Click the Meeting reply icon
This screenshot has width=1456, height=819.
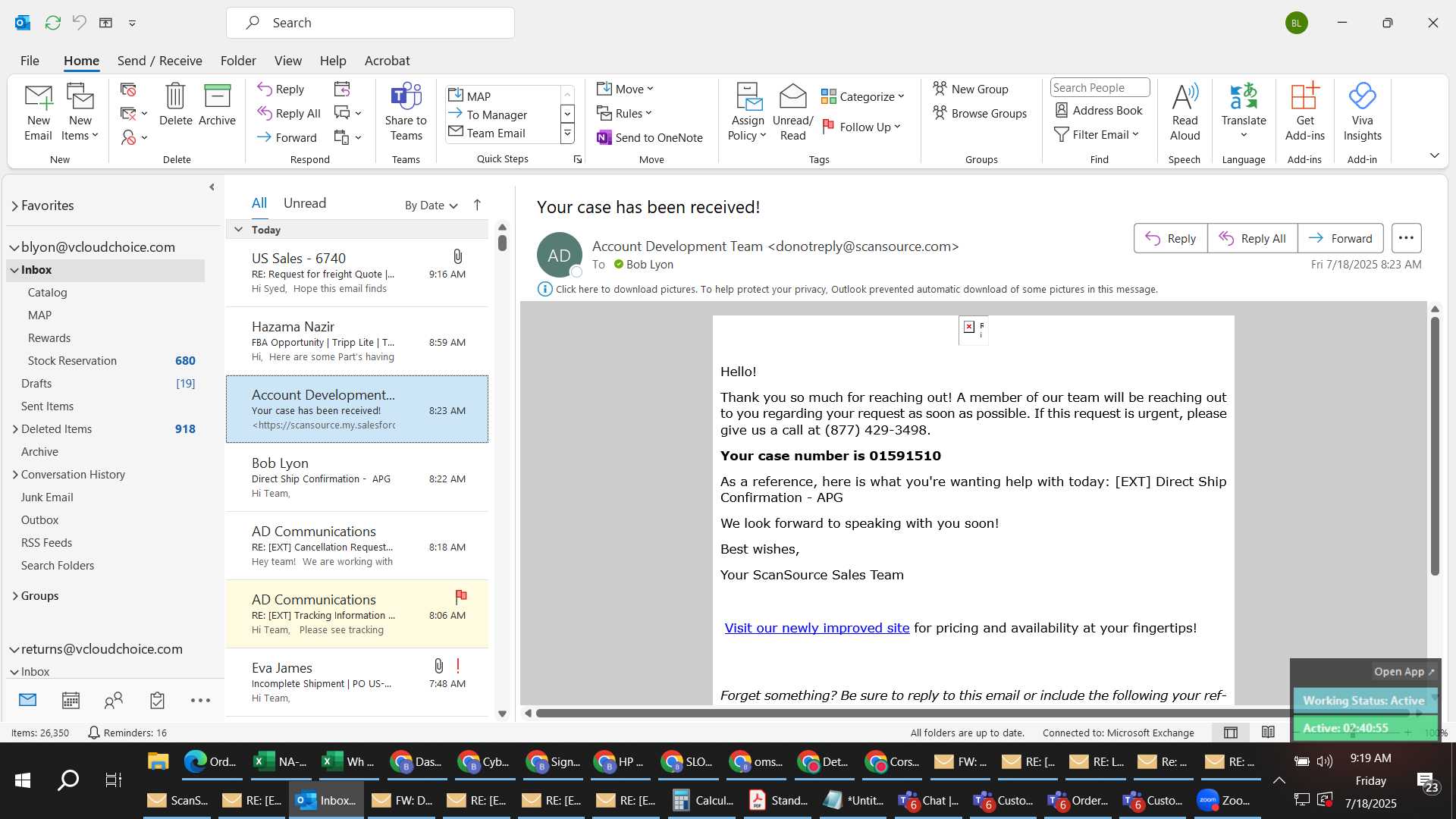click(342, 89)
